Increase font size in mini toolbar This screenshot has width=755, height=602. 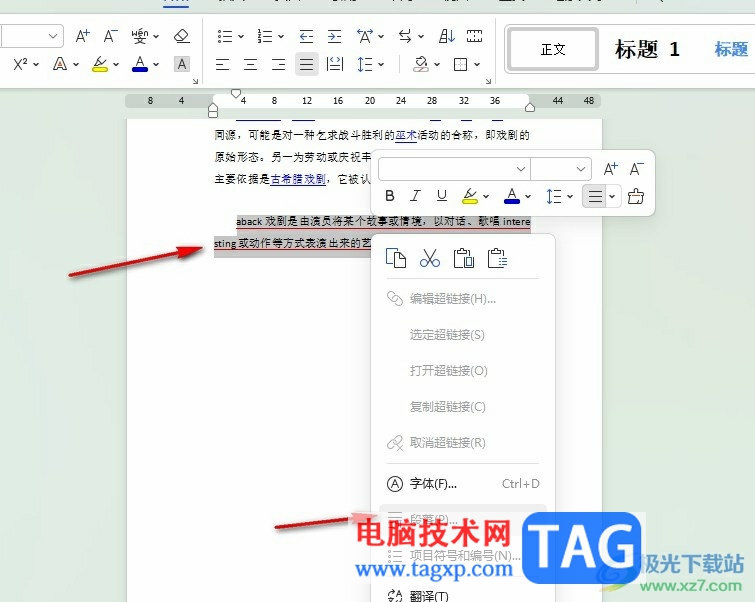click(x=611, y=169)
